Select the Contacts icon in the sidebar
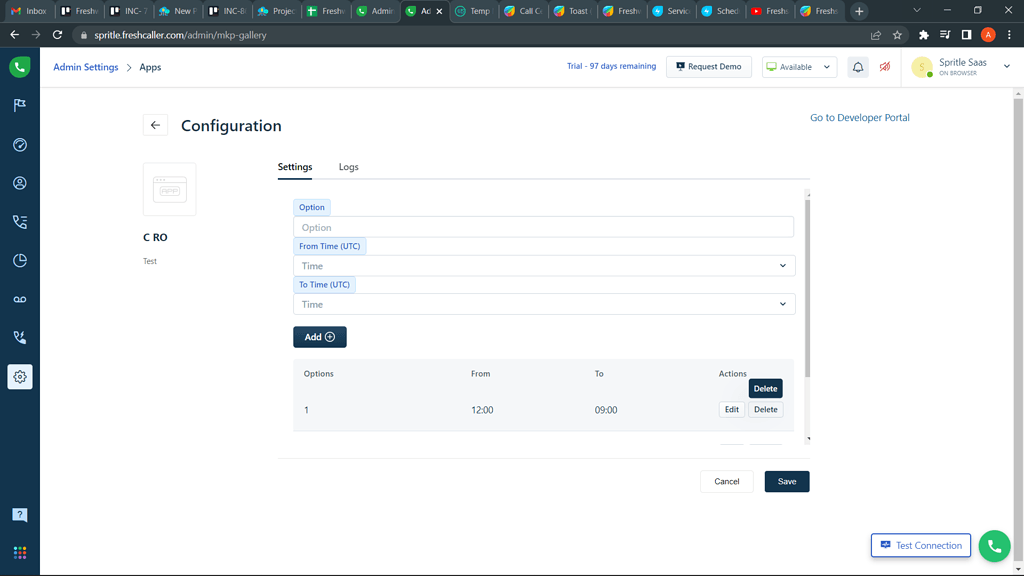Viewport: 1024px width, 576px height. 20,183
